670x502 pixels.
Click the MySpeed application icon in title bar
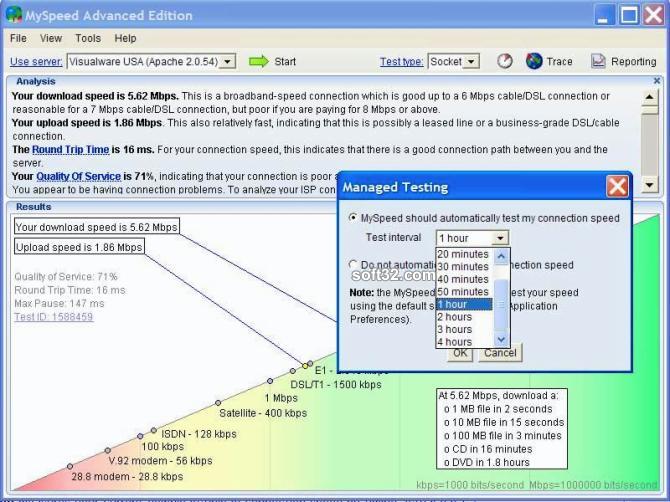pyautogui.click(x=14, y=15)
